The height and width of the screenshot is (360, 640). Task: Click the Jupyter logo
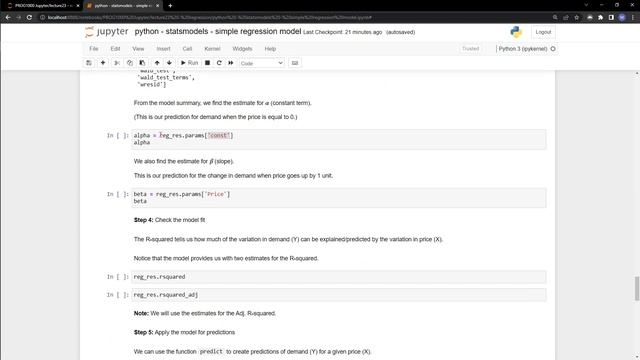(107, 32)
